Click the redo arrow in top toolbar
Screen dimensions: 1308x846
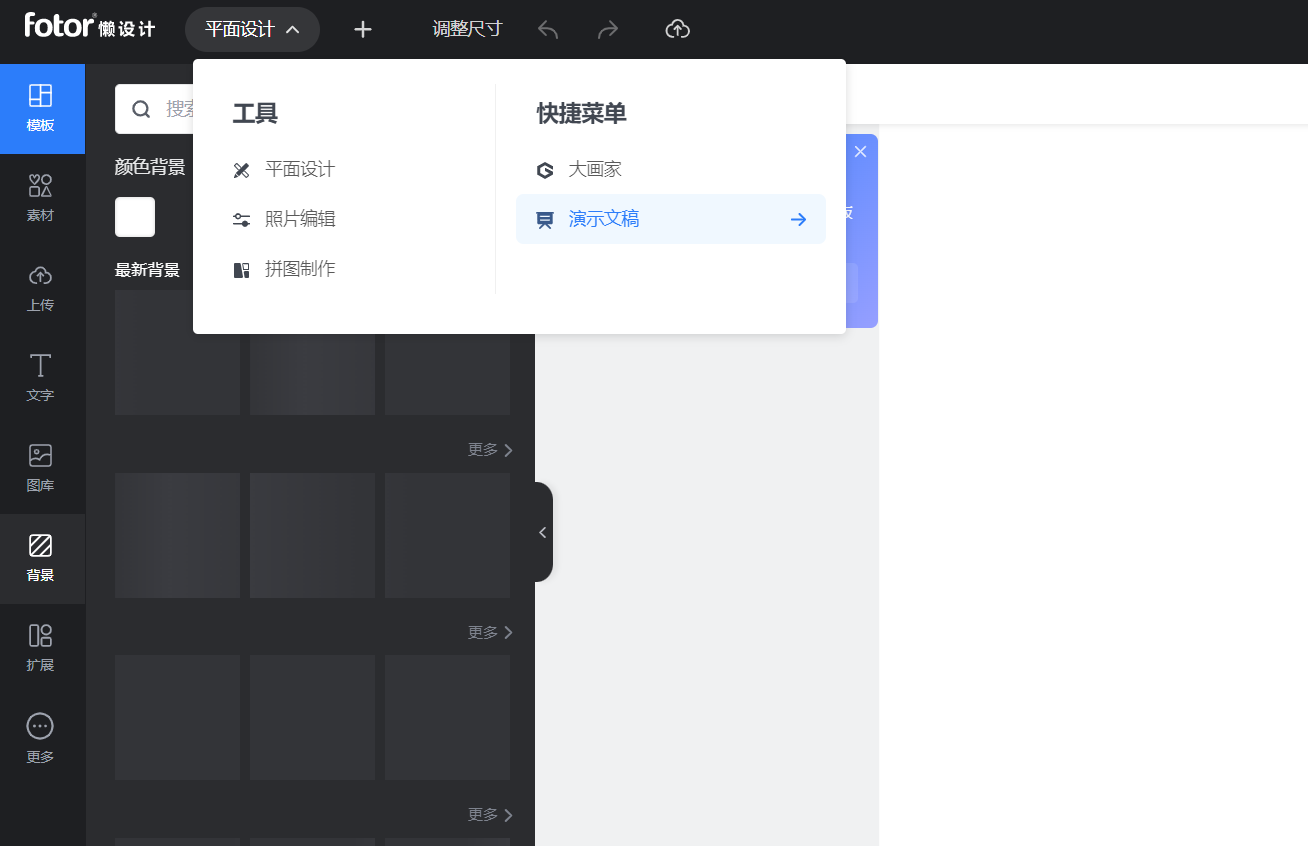click(x=608, y=30)
